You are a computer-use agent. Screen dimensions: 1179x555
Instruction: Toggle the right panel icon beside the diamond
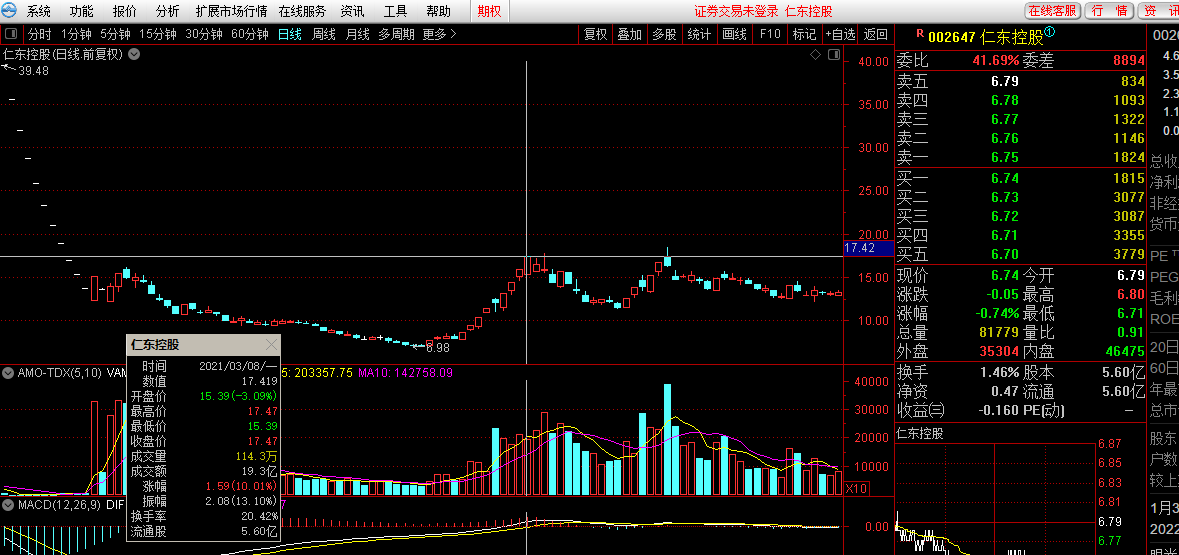tap(834, 54)
